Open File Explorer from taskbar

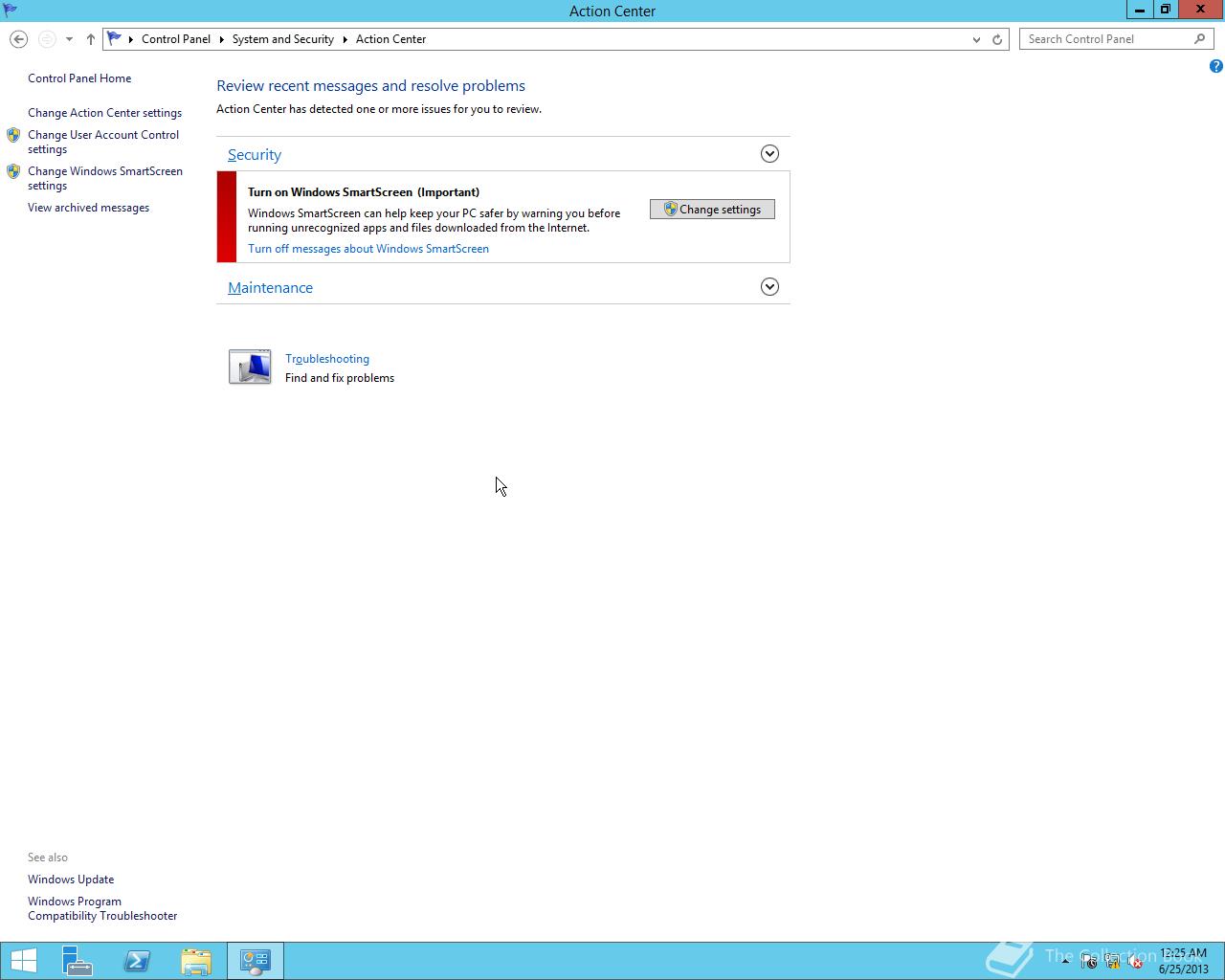(x=196, y=961)
